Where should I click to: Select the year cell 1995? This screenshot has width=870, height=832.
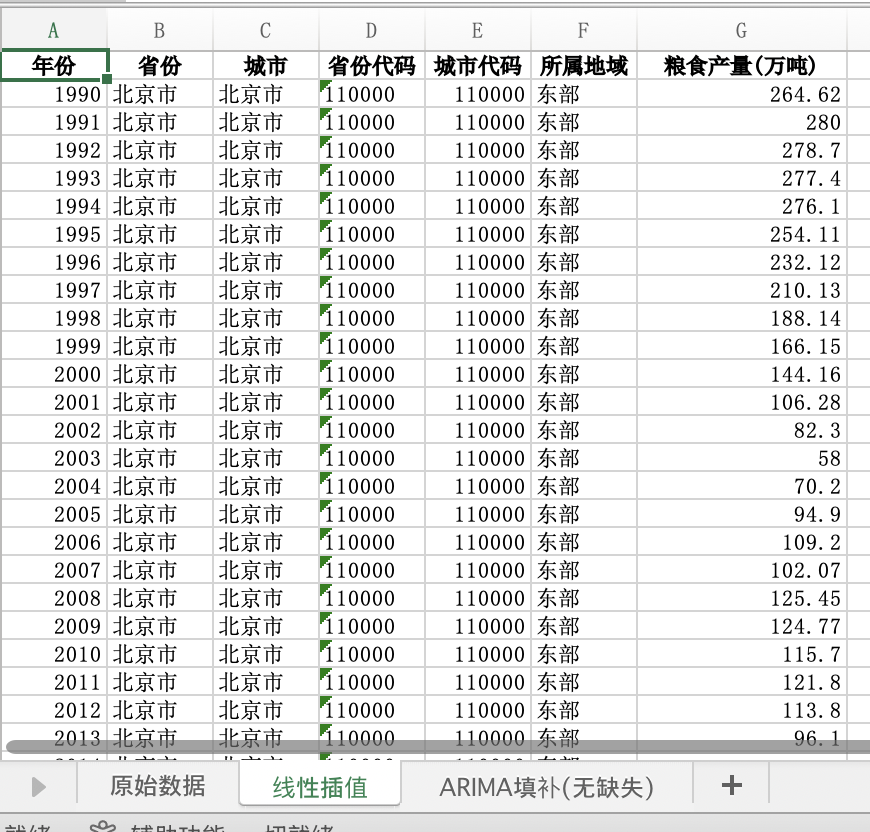[x=54, y=234]
